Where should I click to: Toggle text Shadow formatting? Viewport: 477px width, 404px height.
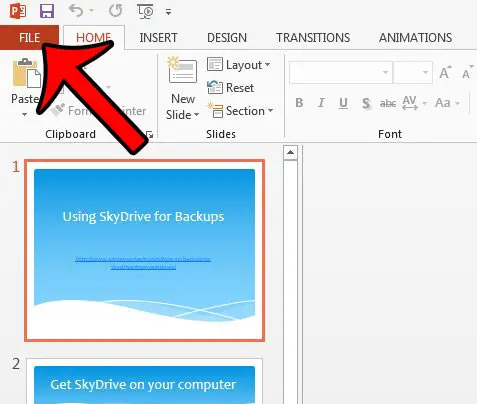tap(366, 103)
